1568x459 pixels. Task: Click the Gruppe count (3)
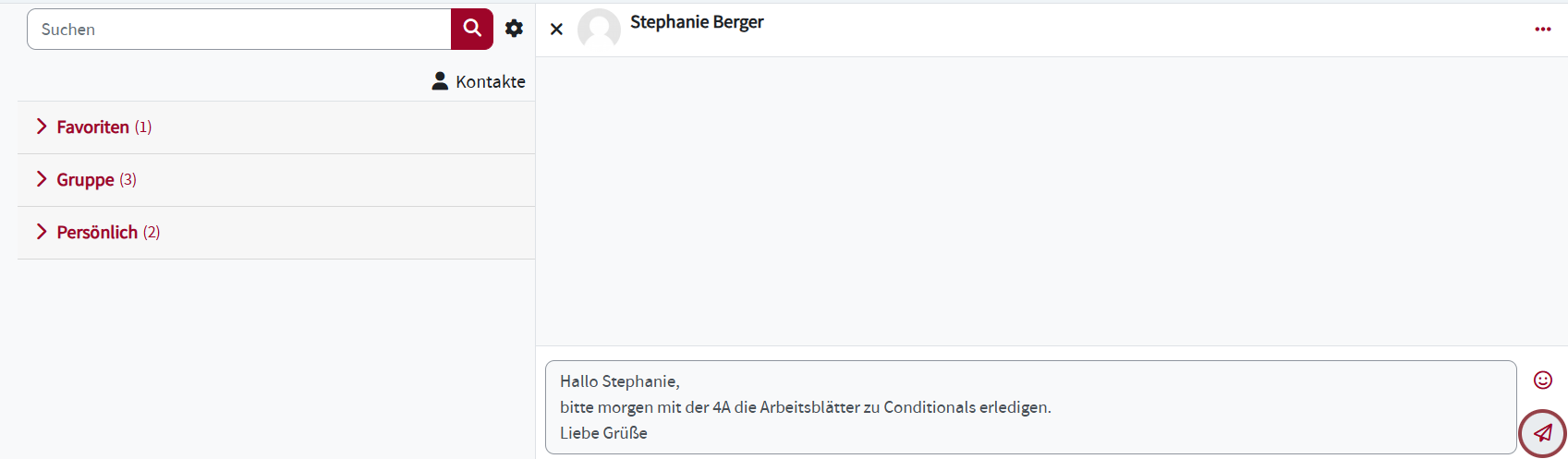pos(128,180)
